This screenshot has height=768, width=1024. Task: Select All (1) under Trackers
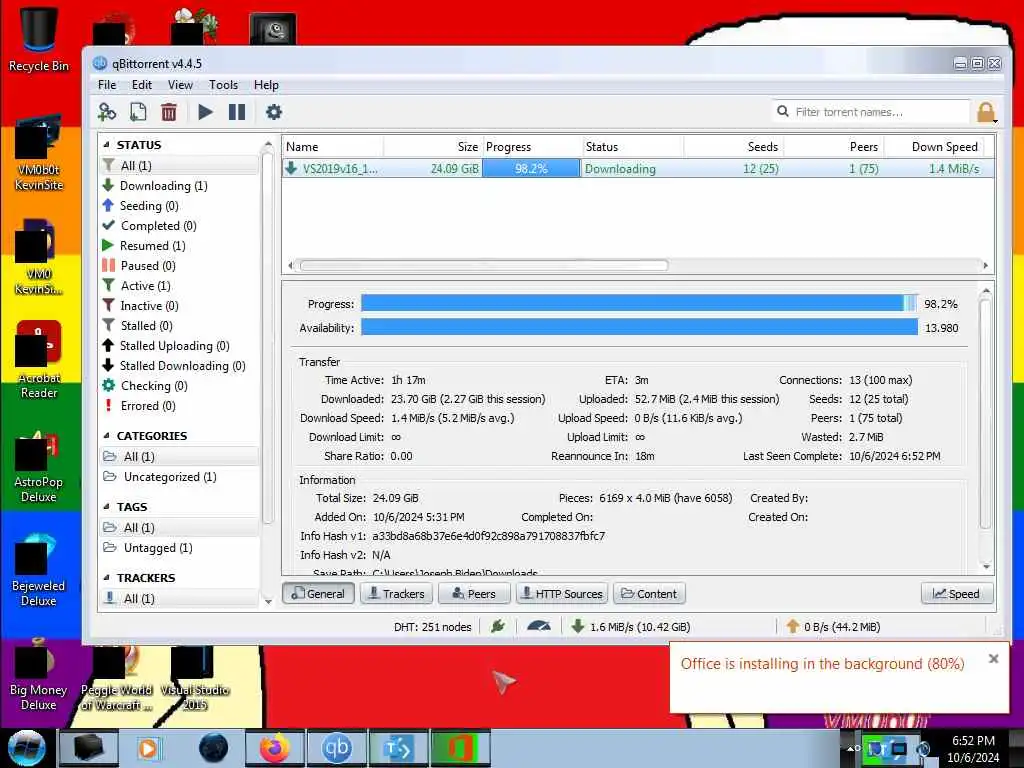[x=180, y=598]
